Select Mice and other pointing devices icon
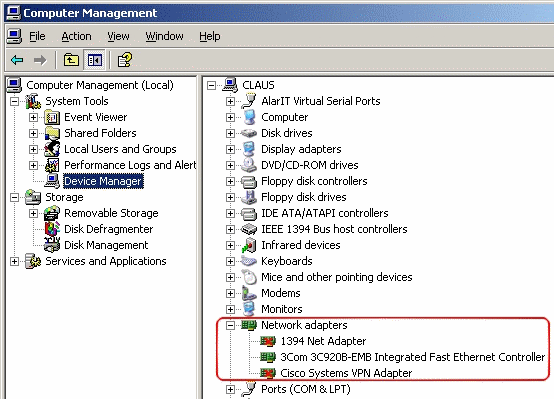This screenshot has height=399, width=554. pyautogui.click(x=250, y=277)
